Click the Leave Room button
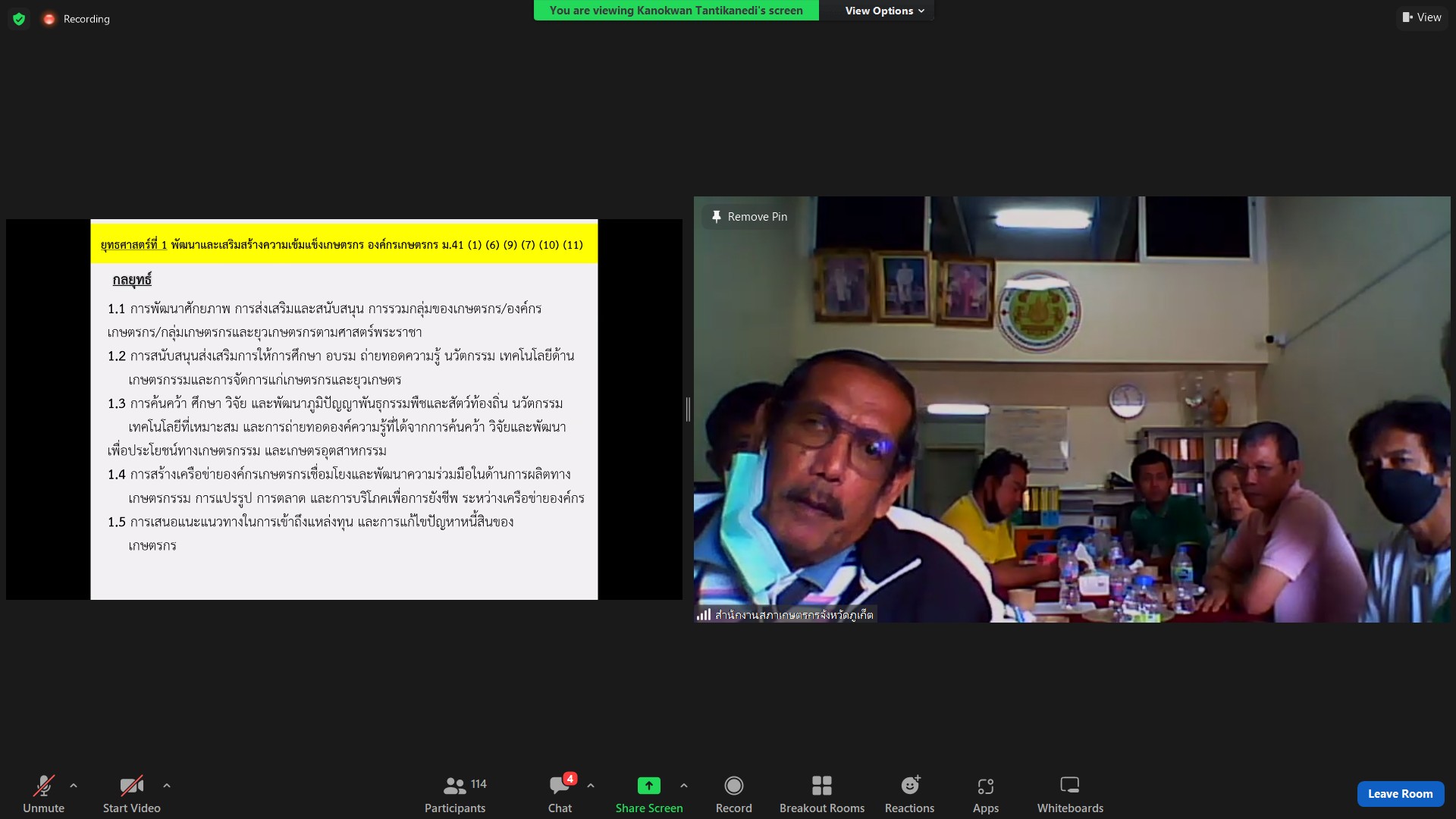 point(1400,794)
